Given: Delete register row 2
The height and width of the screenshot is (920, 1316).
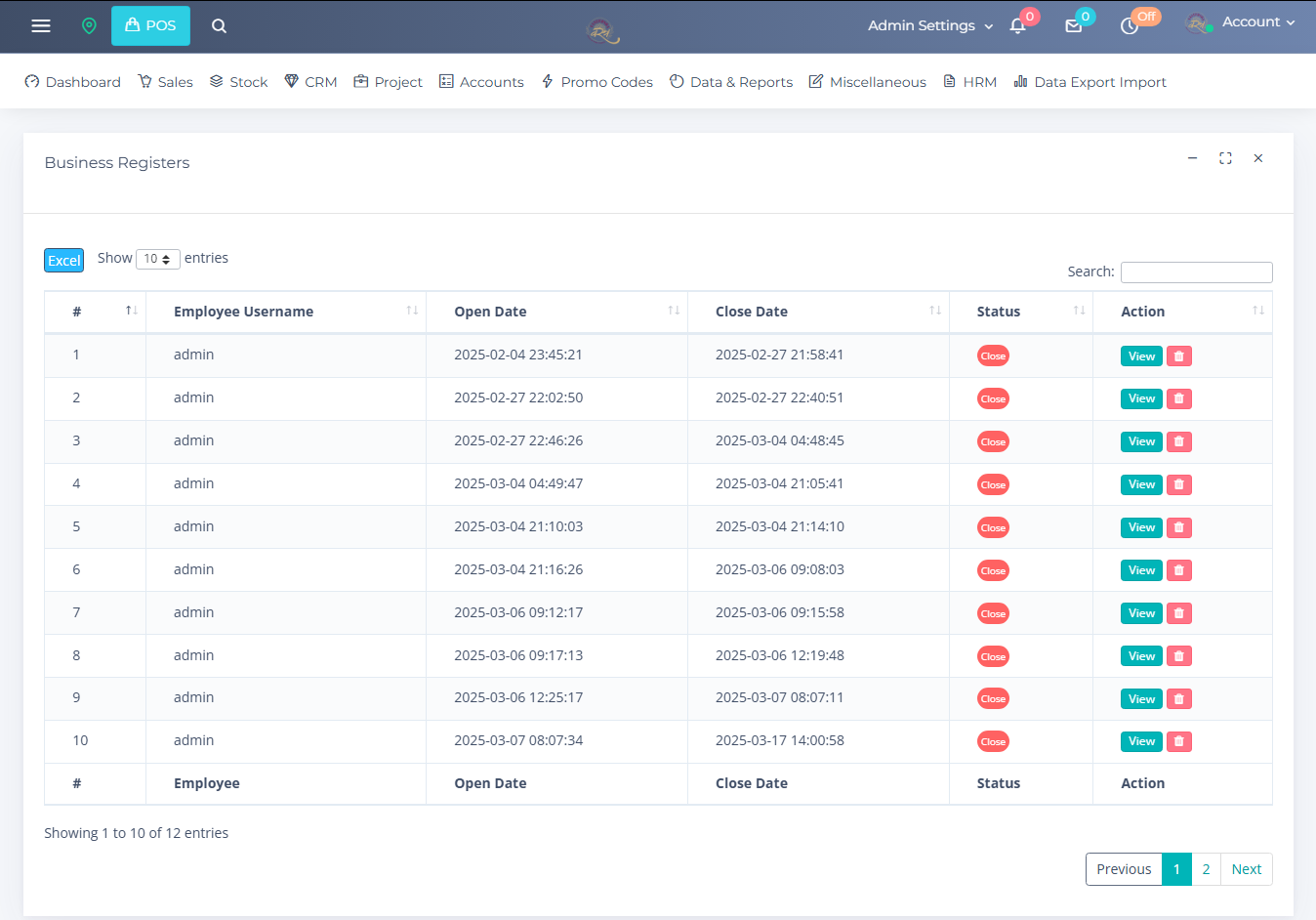Looking at the screenshot, I should pos(1179,398).
